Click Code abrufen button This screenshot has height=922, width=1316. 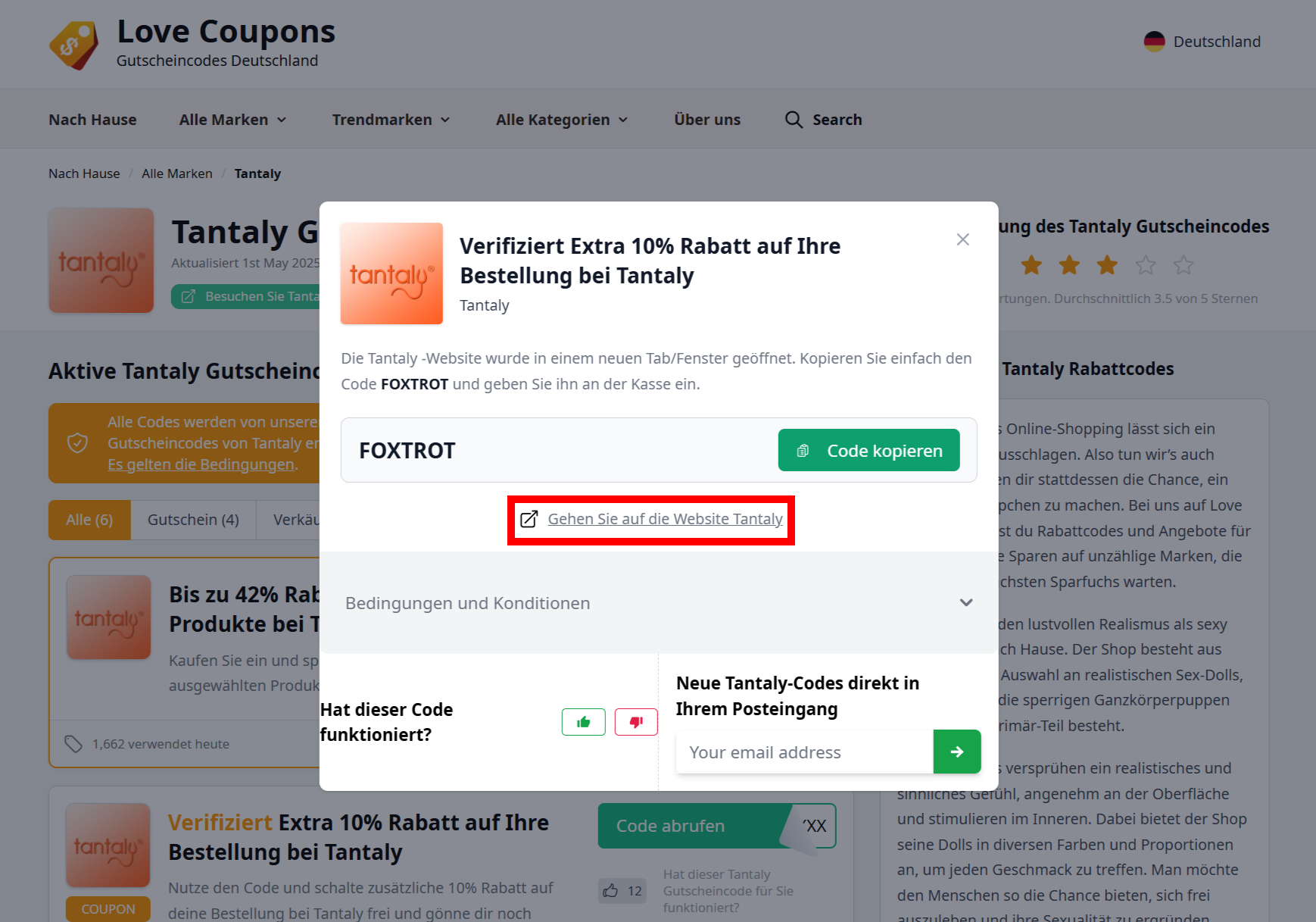tap(717, 826)
